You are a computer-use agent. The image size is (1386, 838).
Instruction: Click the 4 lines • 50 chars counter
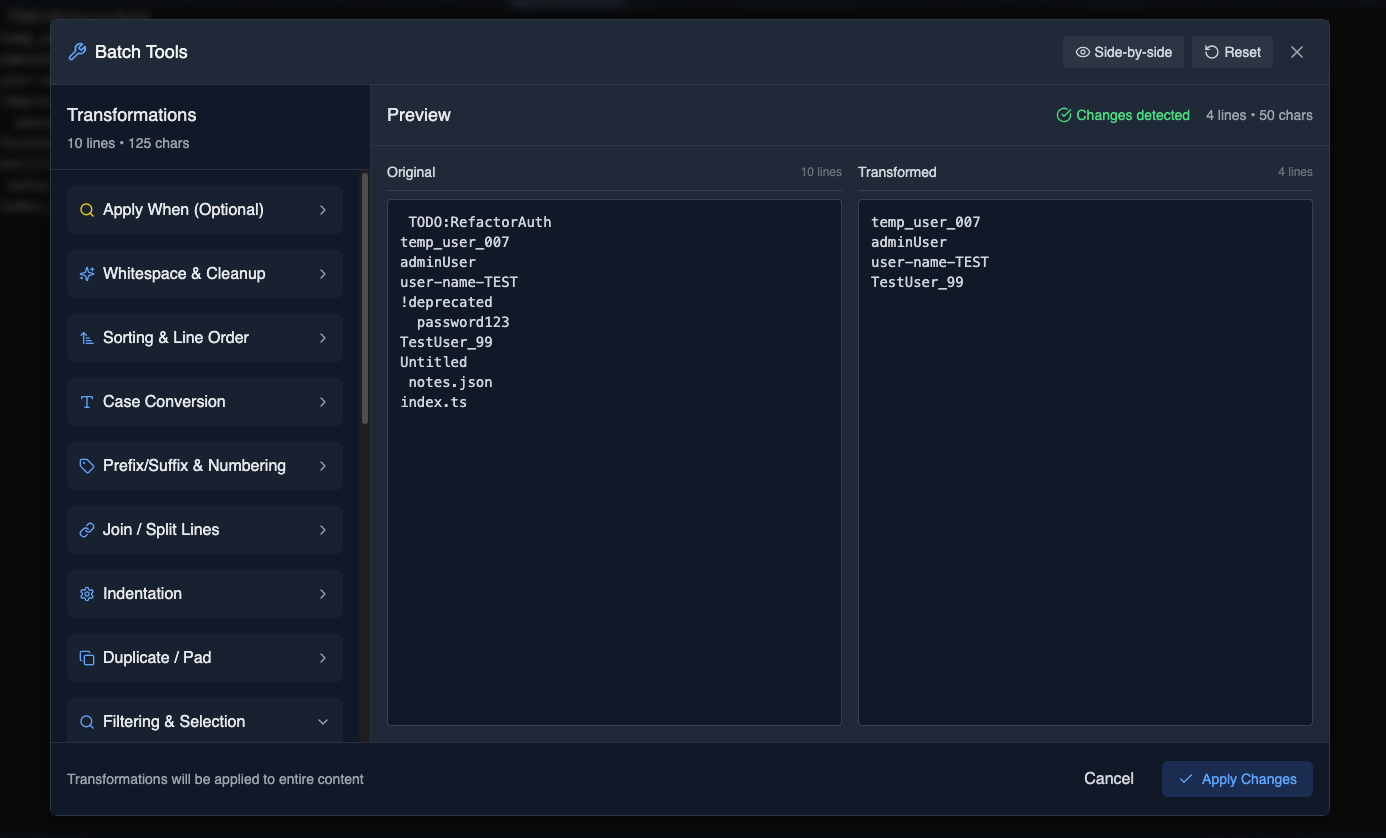click(1259, 115)
